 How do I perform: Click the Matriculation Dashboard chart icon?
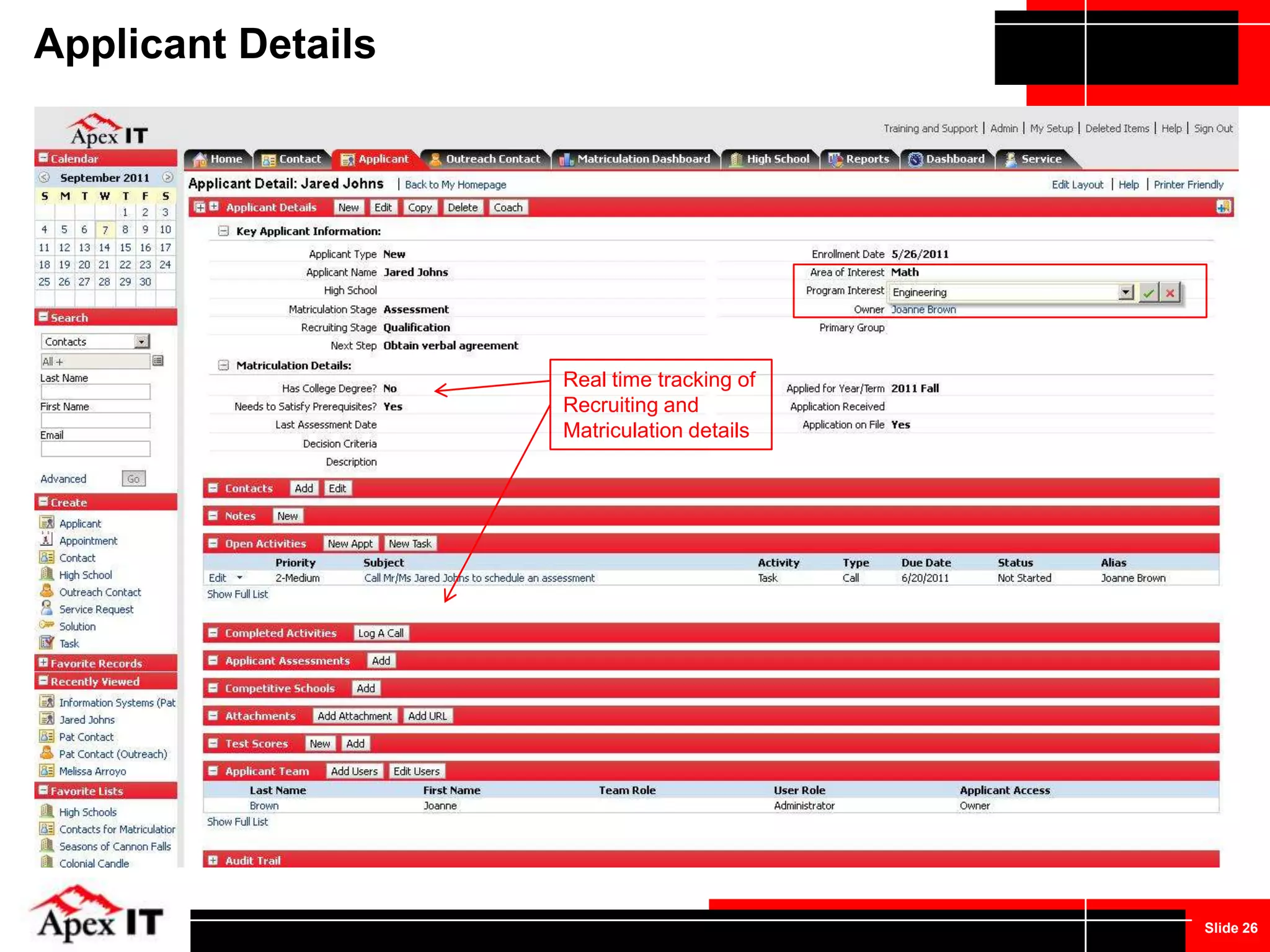point(566,160)
